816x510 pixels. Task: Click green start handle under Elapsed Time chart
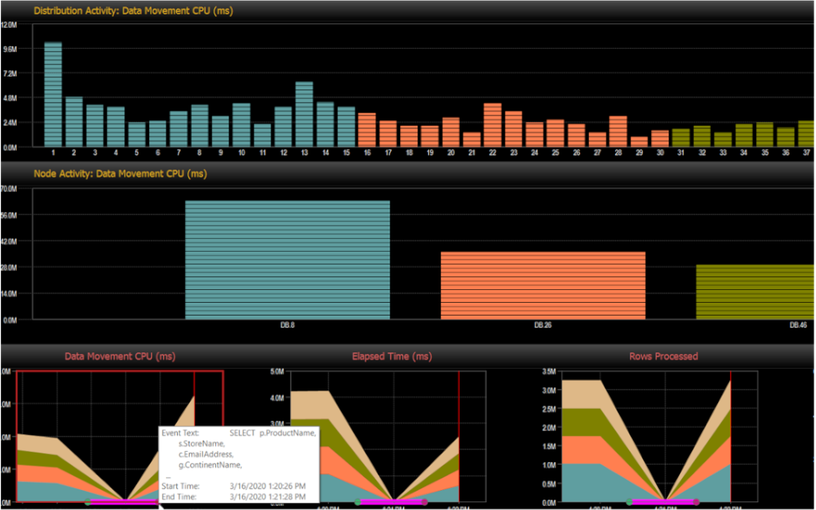[358, 502]
